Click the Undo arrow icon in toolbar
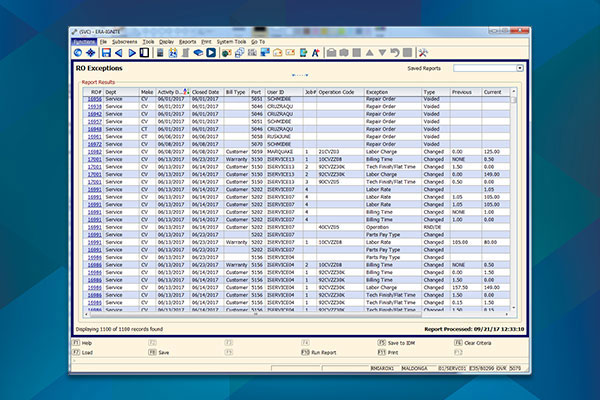The width and height of the screenshot is (600, 400). point(395,52)
